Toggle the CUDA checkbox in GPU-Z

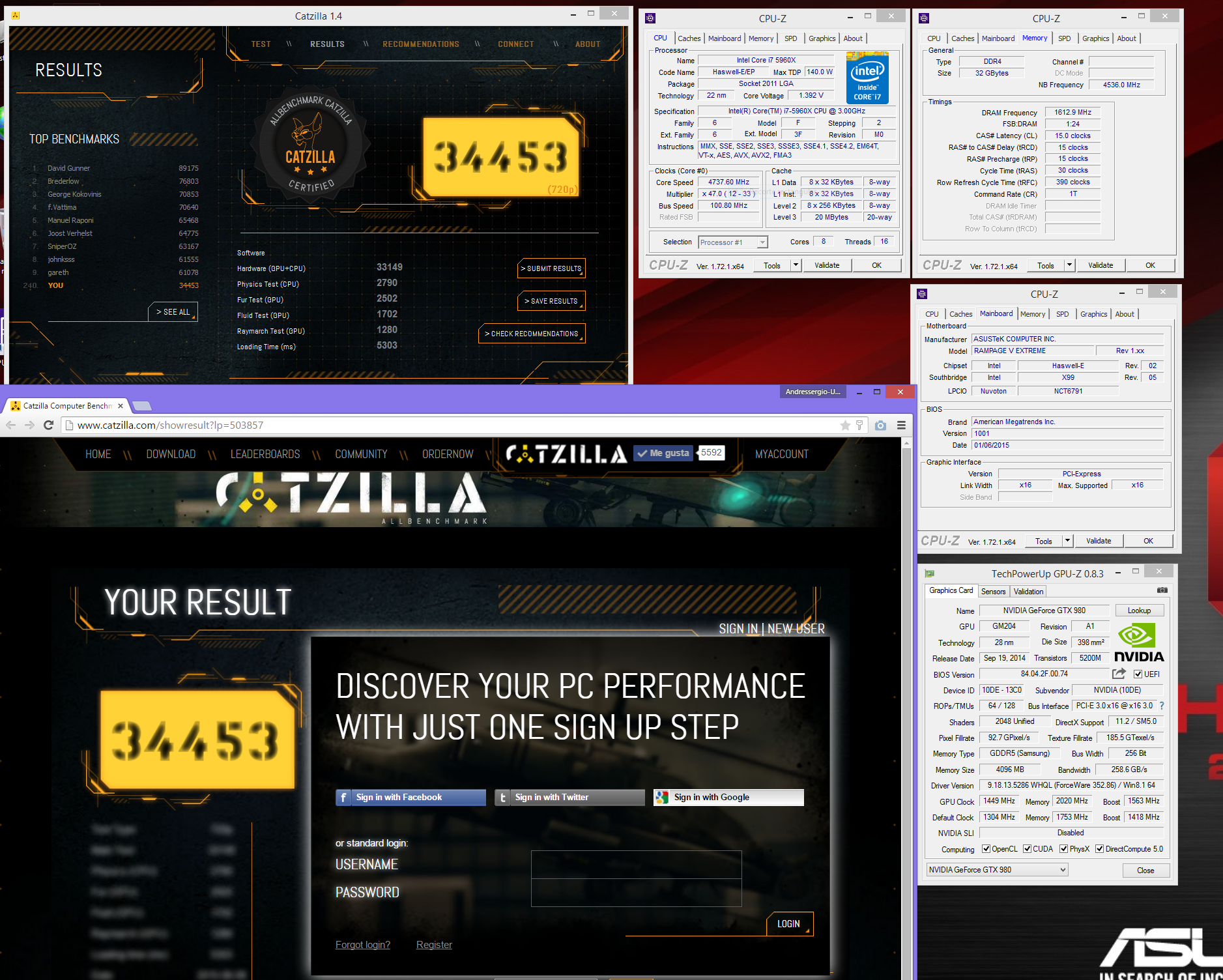click(1027, 849)
